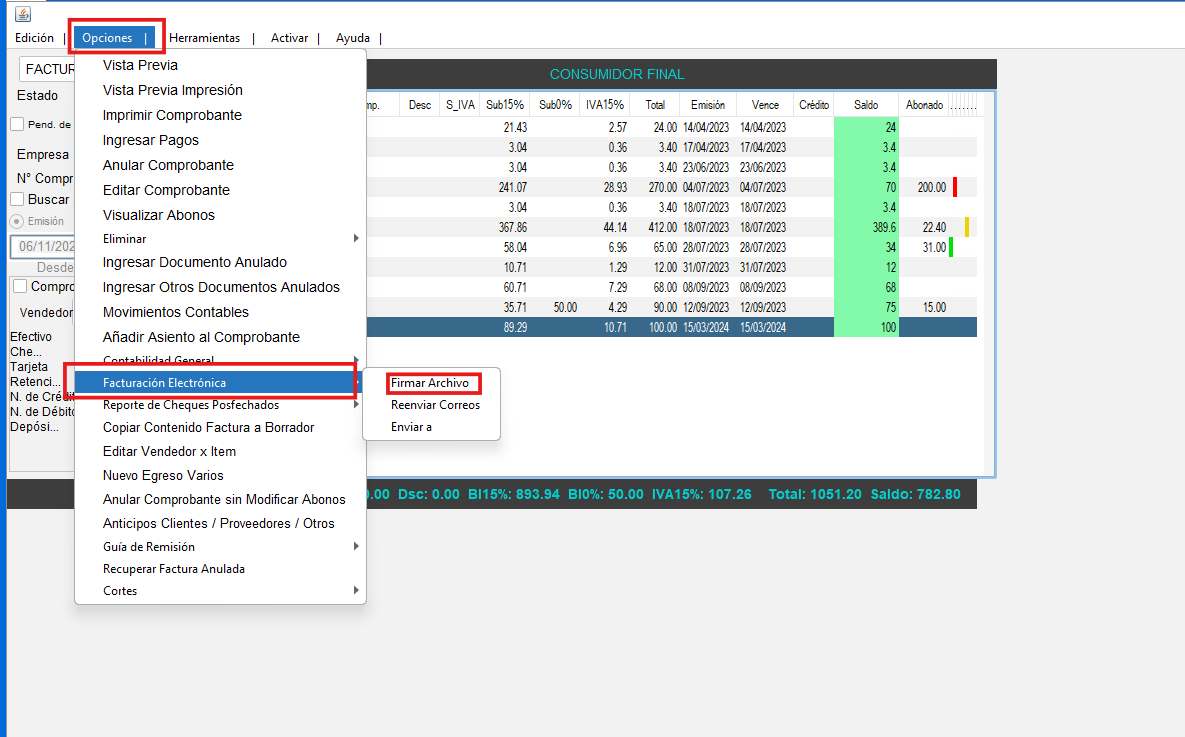Click the Total column header
Screen dimensions: 1185x737
(x=655, y=104)
